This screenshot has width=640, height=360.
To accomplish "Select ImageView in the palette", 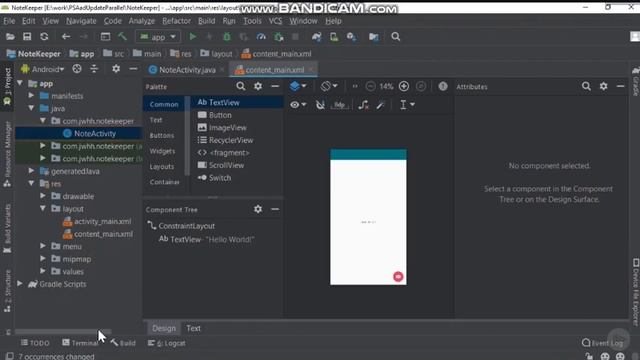I will [x=222, y=127].
